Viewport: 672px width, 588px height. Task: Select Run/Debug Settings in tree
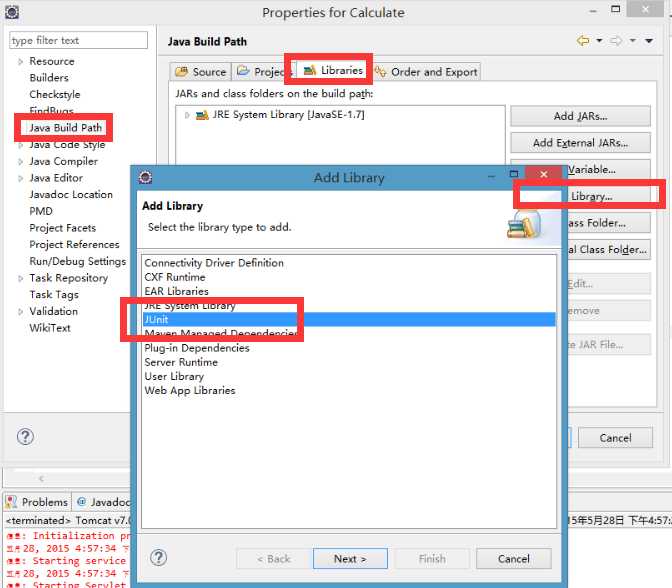tap(78, 261)
